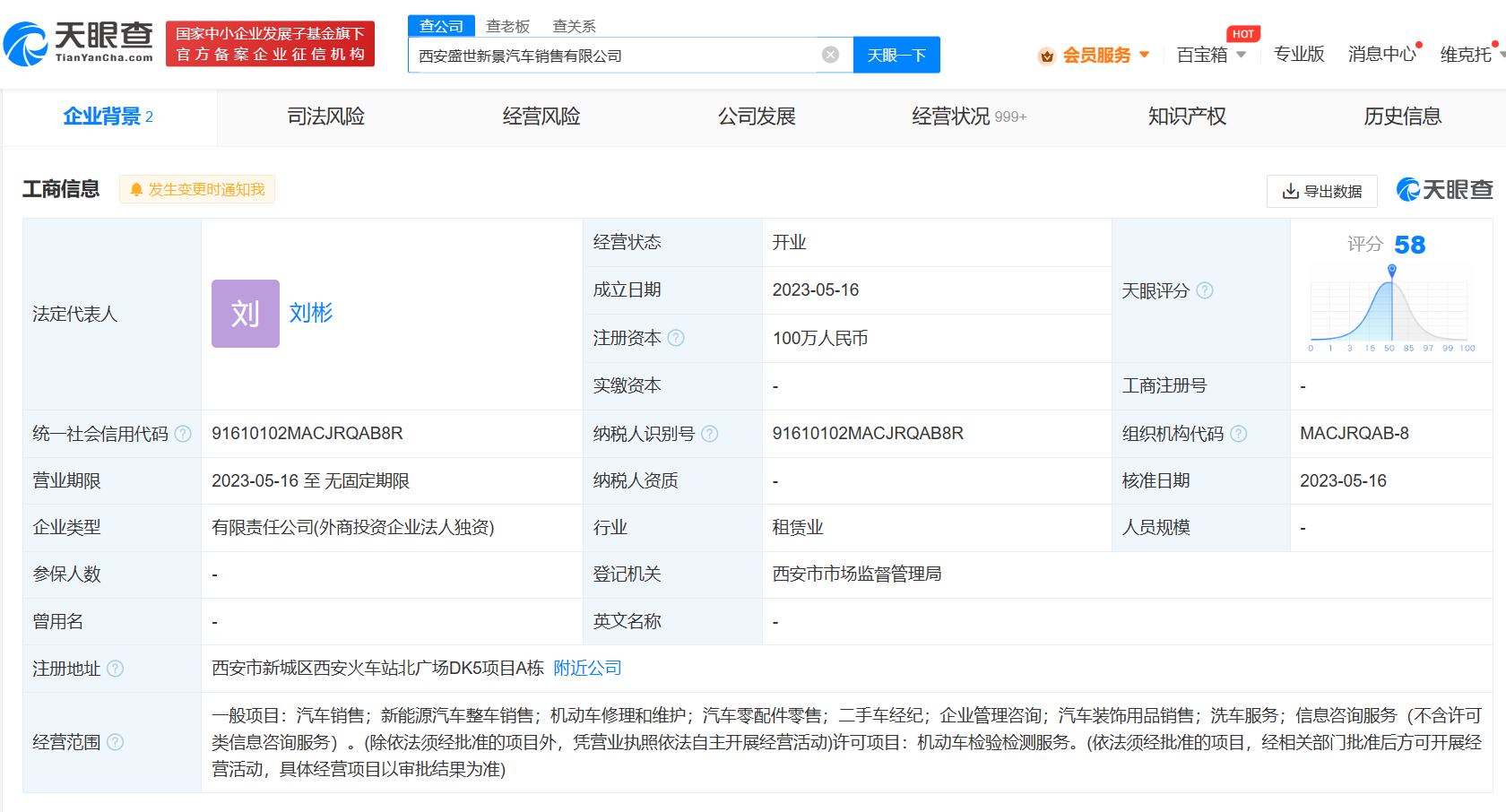The width and height of the screenshot is (1506, 812).
Task: Open help for 经营范围
Action: tap(116, 742)
